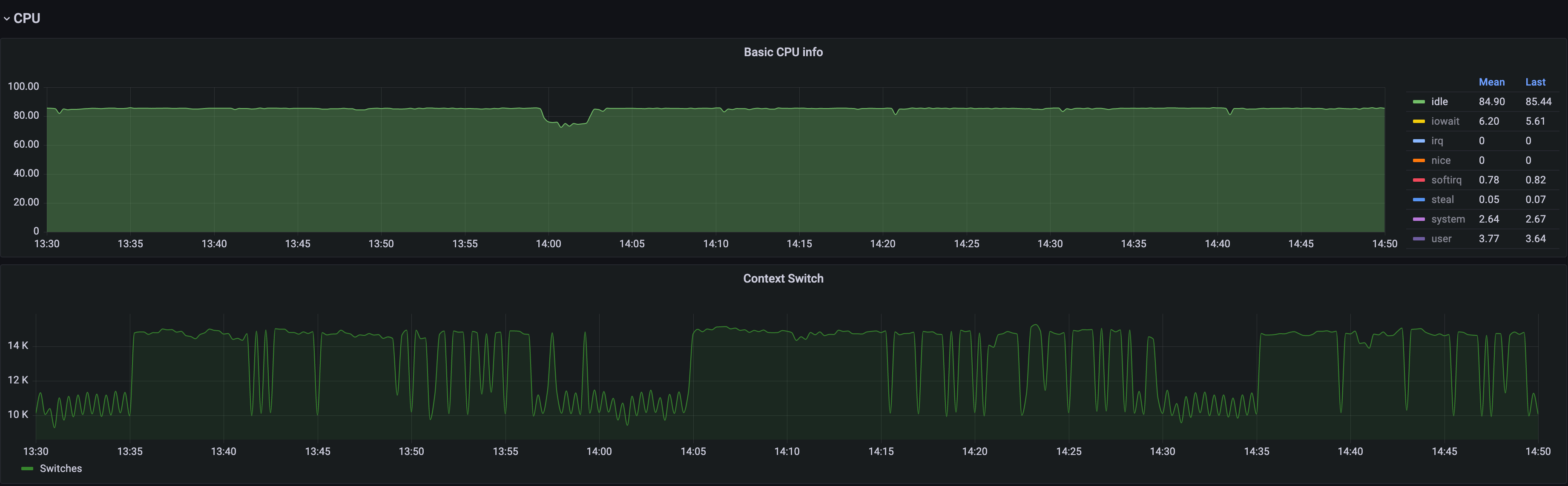Click user last value 3.64
1568x486 pixels.
pos(1535,238)
